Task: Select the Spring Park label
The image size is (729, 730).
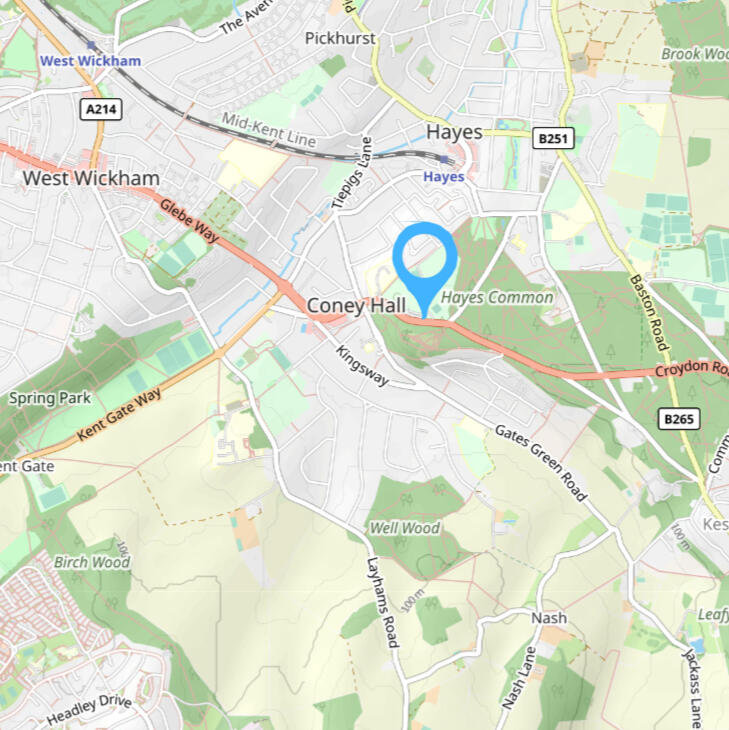Action: click(x=50, y=398)
